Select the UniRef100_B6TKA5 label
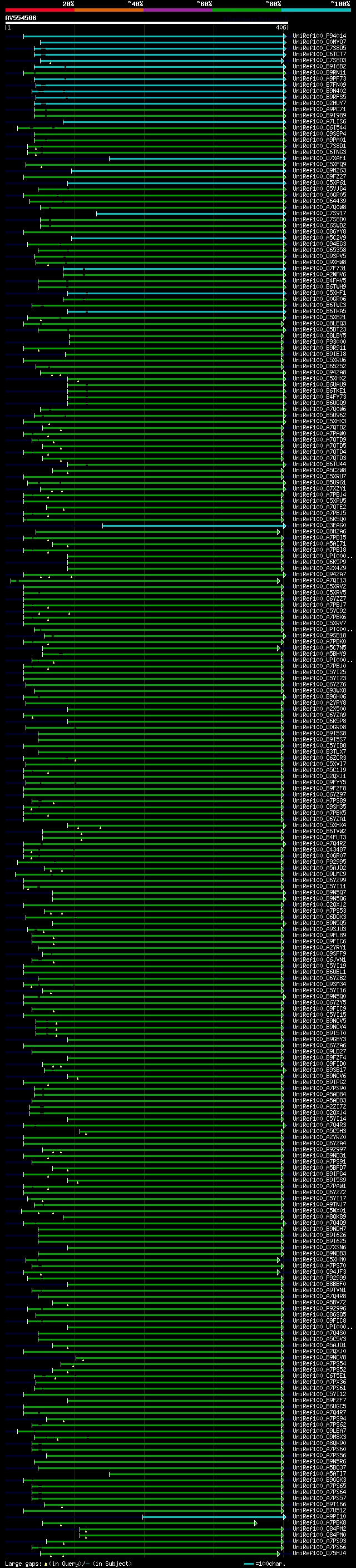This screenshot has width=356, height=1568. pyautogui.click(x=319, y=311)
